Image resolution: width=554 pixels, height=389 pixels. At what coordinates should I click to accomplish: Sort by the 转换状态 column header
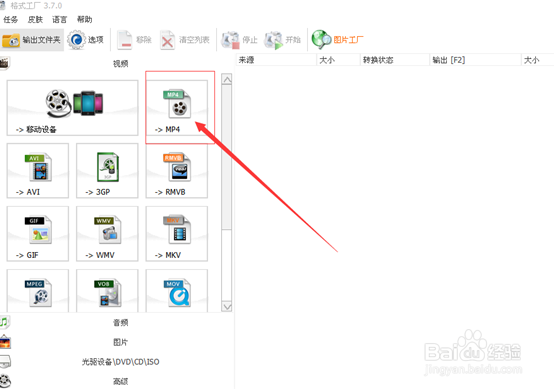[x=395, y=60]
